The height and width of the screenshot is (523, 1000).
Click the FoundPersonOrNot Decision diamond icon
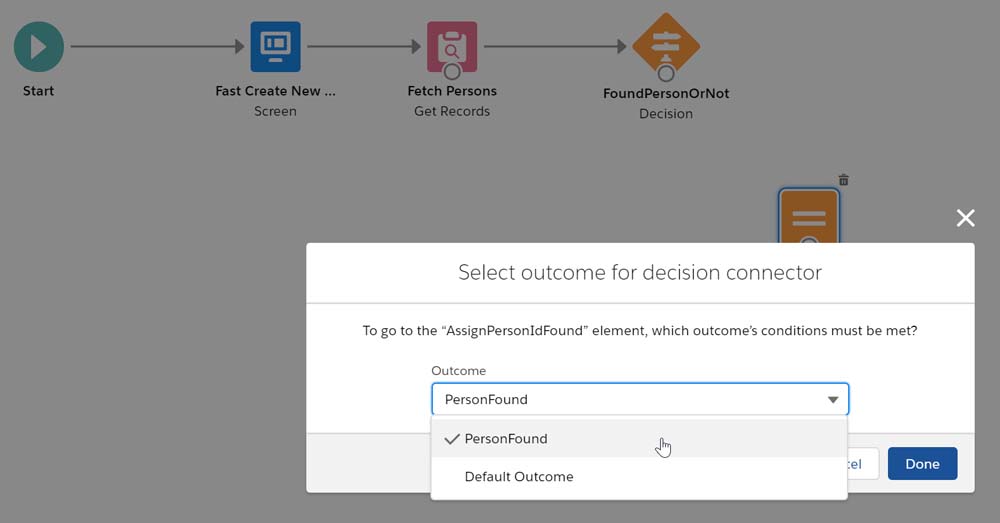(666, 44)
